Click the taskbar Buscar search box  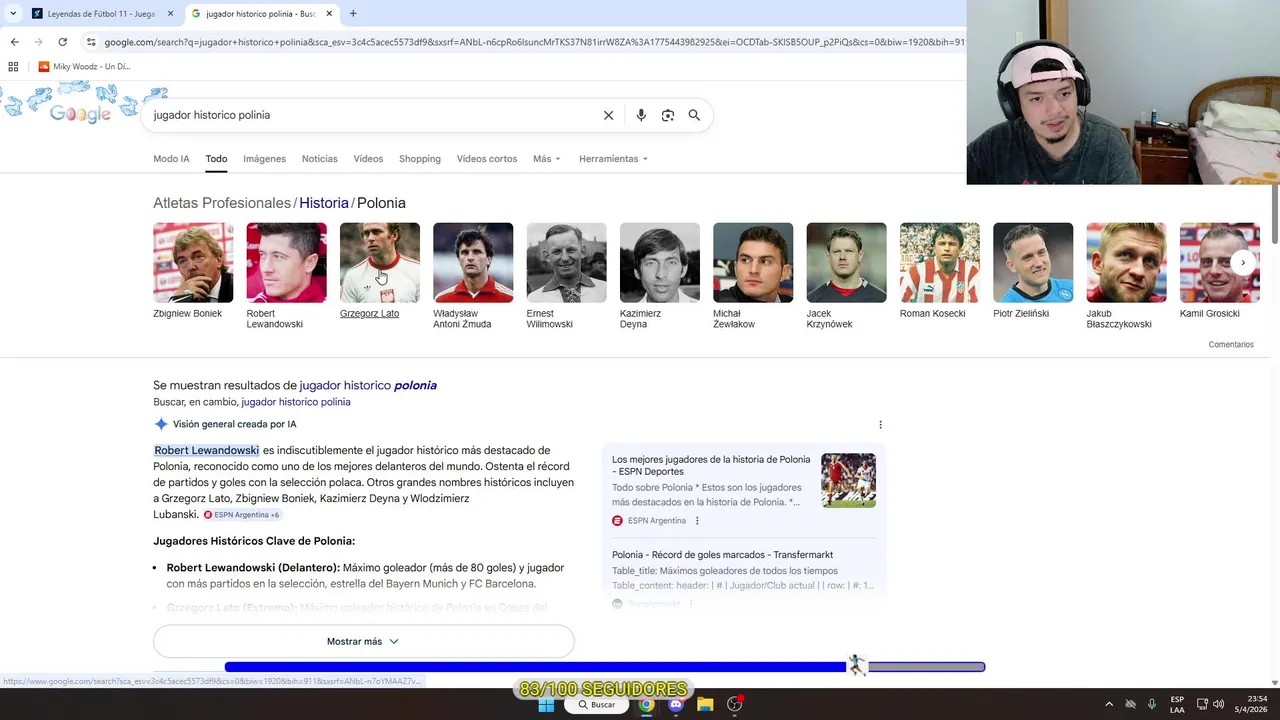coord(596,704)
